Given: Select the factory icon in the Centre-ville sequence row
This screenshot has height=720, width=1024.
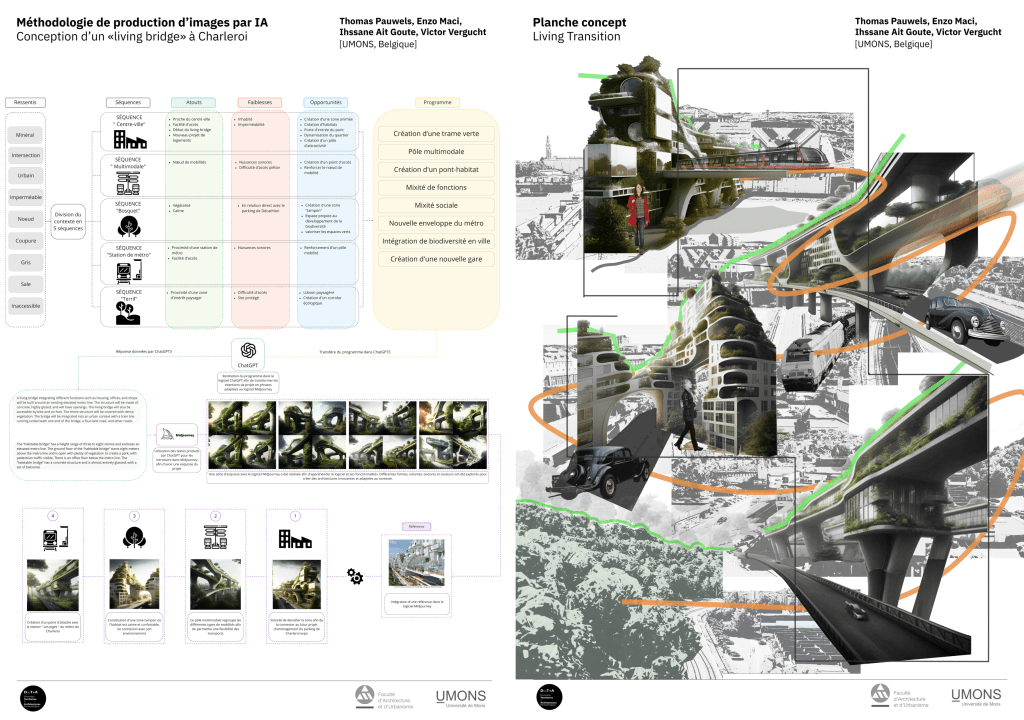Looking at the screenshot, I should pyautogui.click(x=129, y=139).
